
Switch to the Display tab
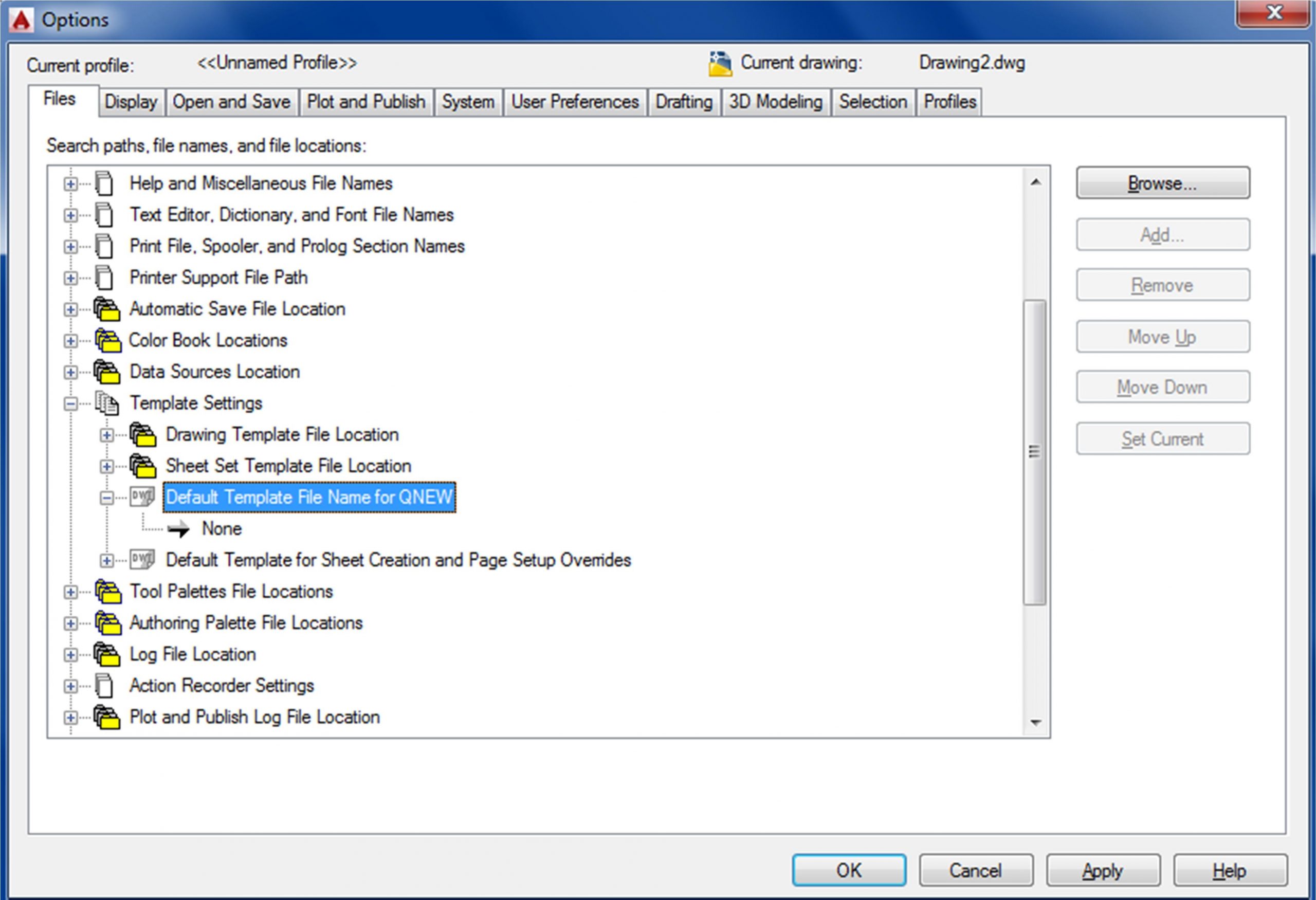pyautogui.click(x=131, y=102)
